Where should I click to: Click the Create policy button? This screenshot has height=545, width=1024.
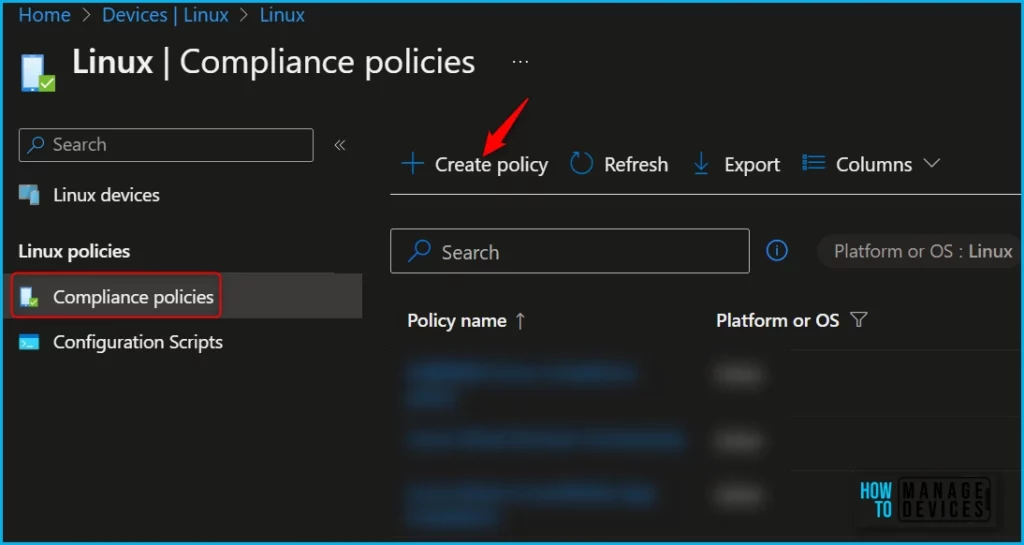click(474, 164)
